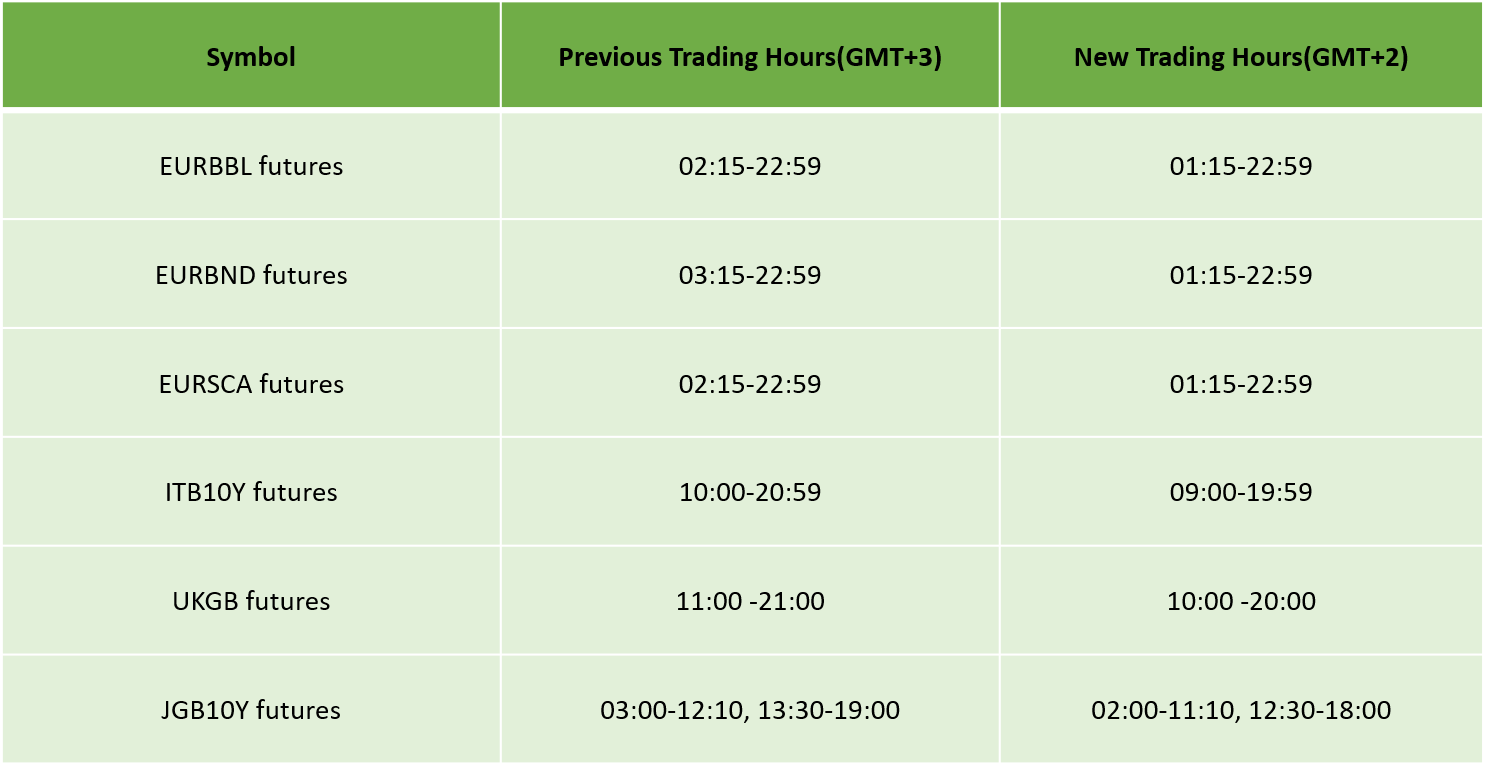The width and height of the screenshot is (1488, 766).
Task: Click the ITB10Y futures cell
Action: click(251, 492)
